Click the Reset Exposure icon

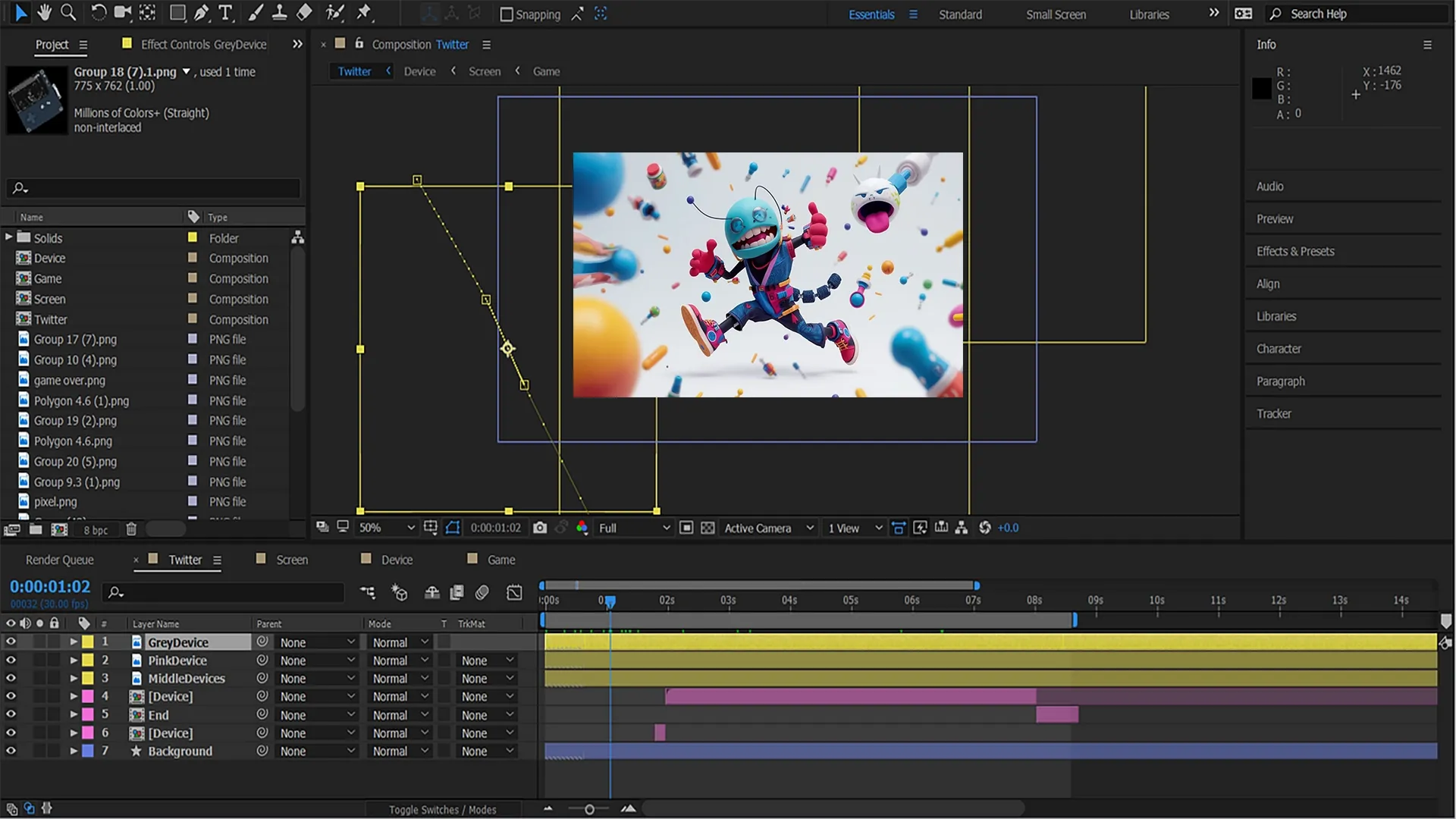(x=985, y=528)
